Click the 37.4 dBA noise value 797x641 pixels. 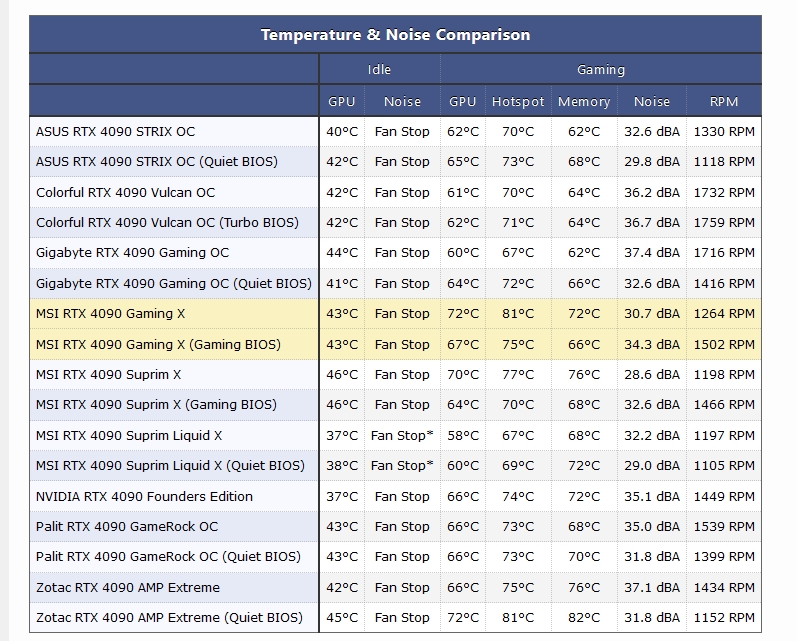click(x=652, y=253)
